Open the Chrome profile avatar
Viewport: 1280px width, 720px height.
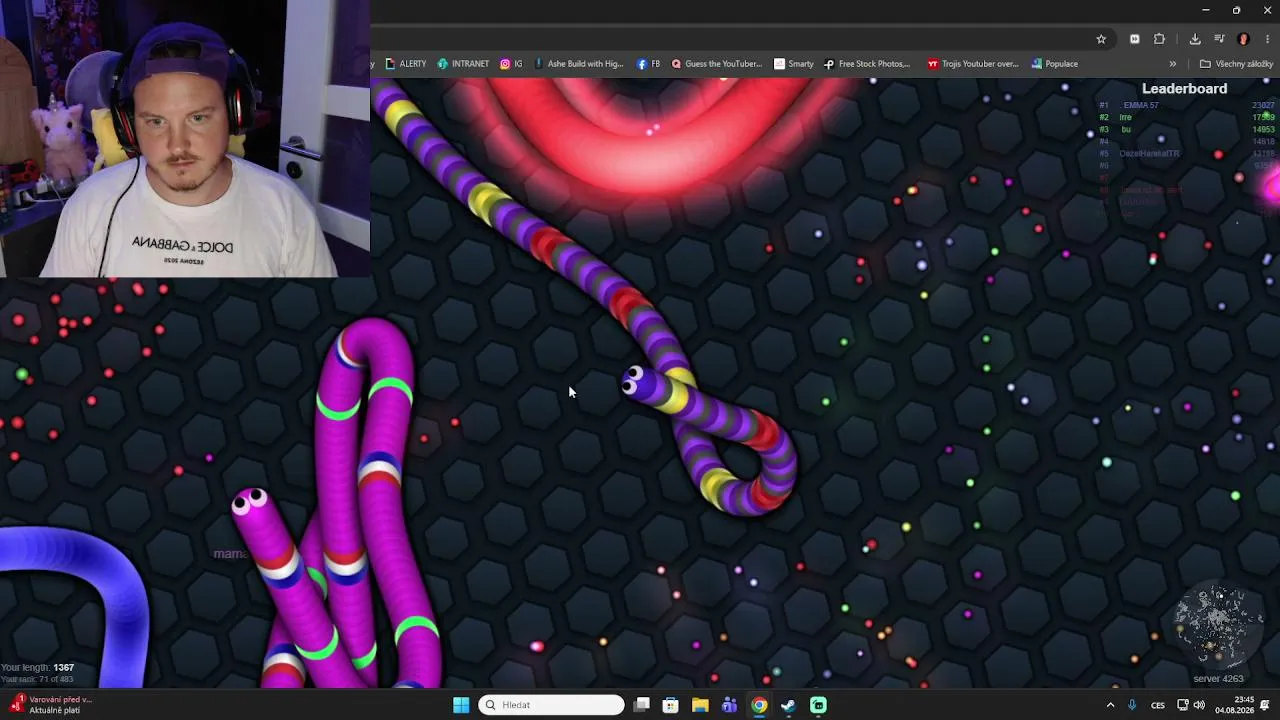pos(1244,39)
